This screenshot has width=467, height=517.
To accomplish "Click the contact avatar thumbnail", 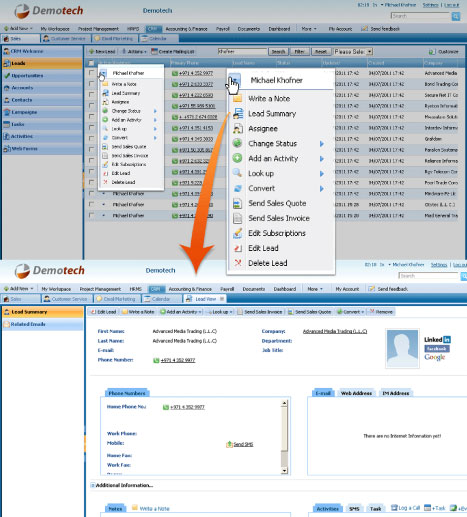I will pos(402,348).
